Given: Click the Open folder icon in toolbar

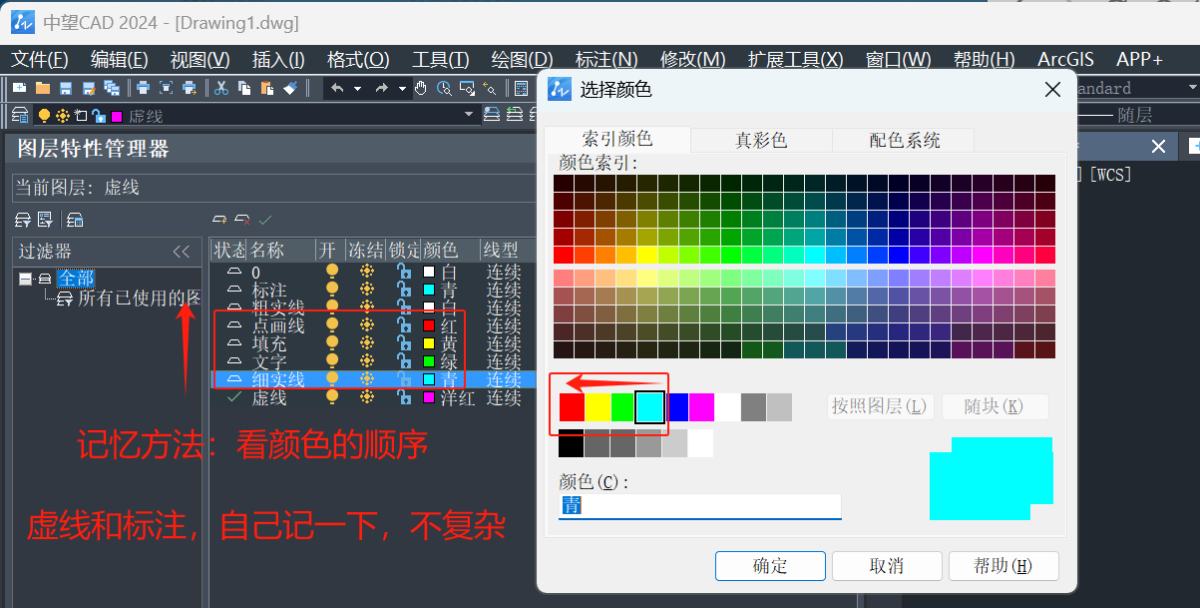Looking at the screenshot, I should tap(42, 88).
